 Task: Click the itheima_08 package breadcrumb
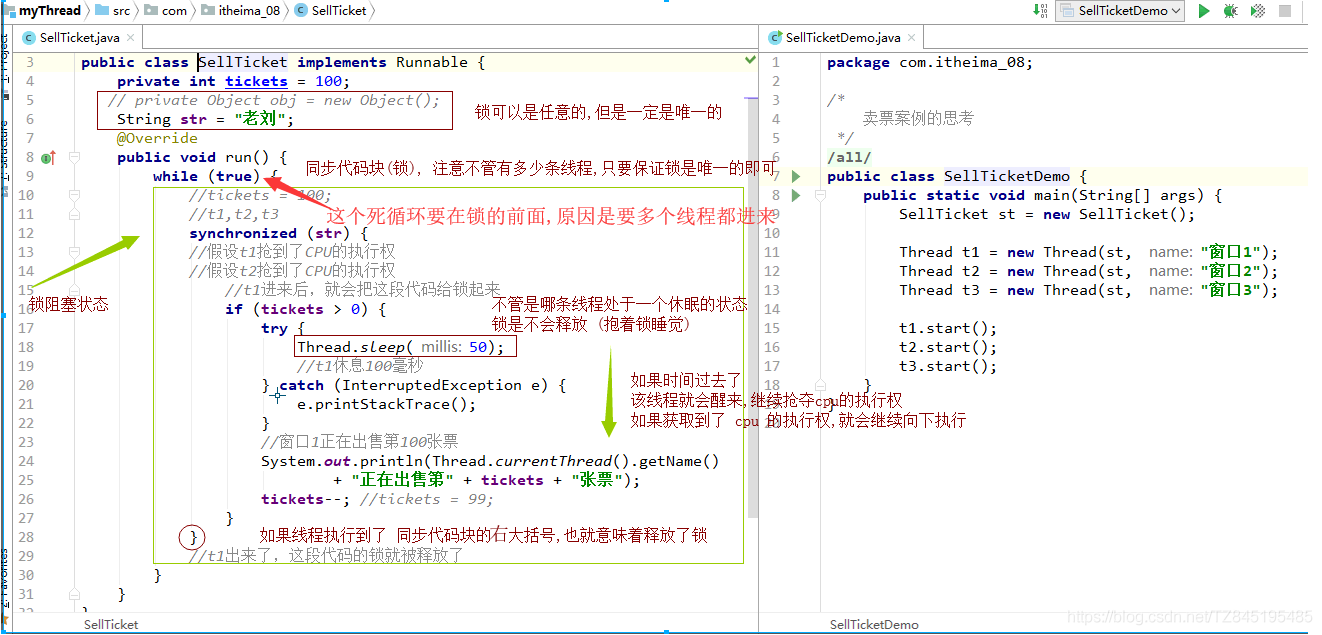(x=245, y=11)
